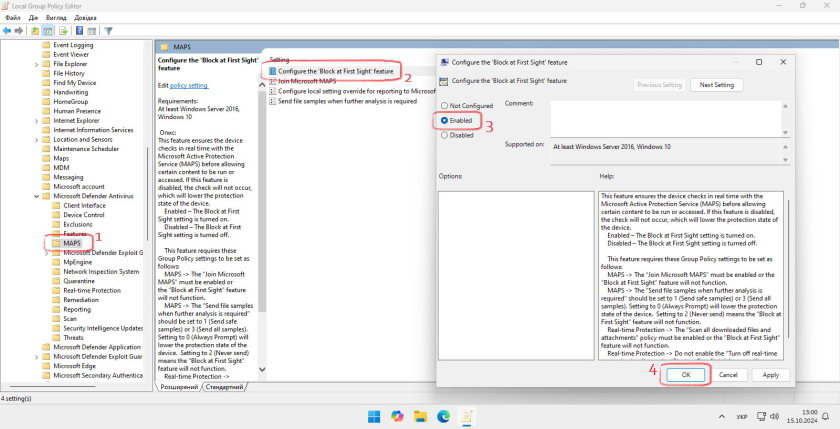
Task: Click in the Comment text box
Action: (x=665, y=118)
